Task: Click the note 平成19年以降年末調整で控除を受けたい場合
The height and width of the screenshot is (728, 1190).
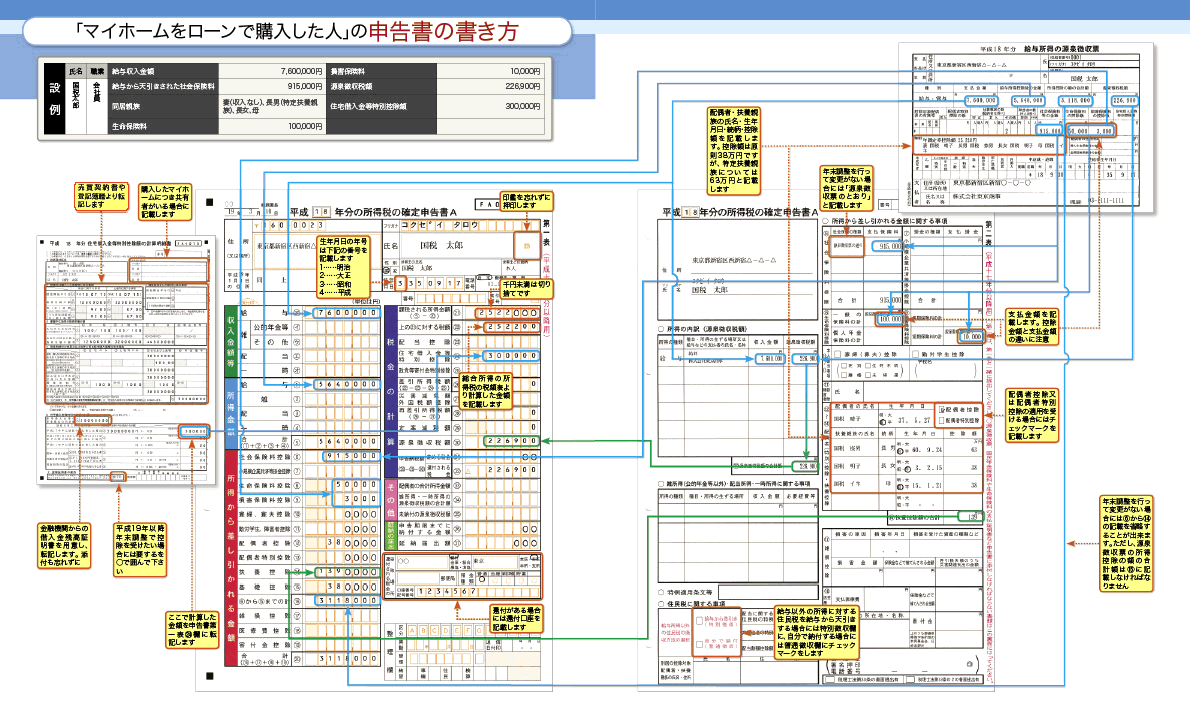Action: pos(140,549)
